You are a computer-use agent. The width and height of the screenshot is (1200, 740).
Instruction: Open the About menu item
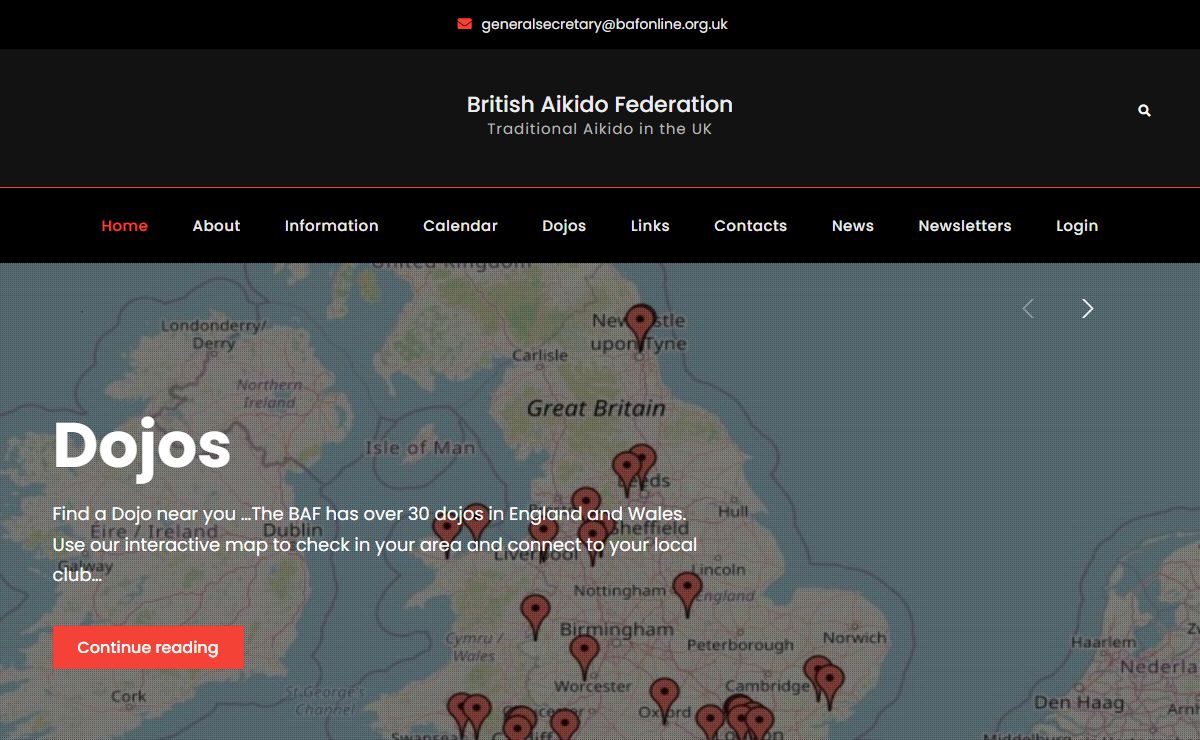click(x=216, y=226)
